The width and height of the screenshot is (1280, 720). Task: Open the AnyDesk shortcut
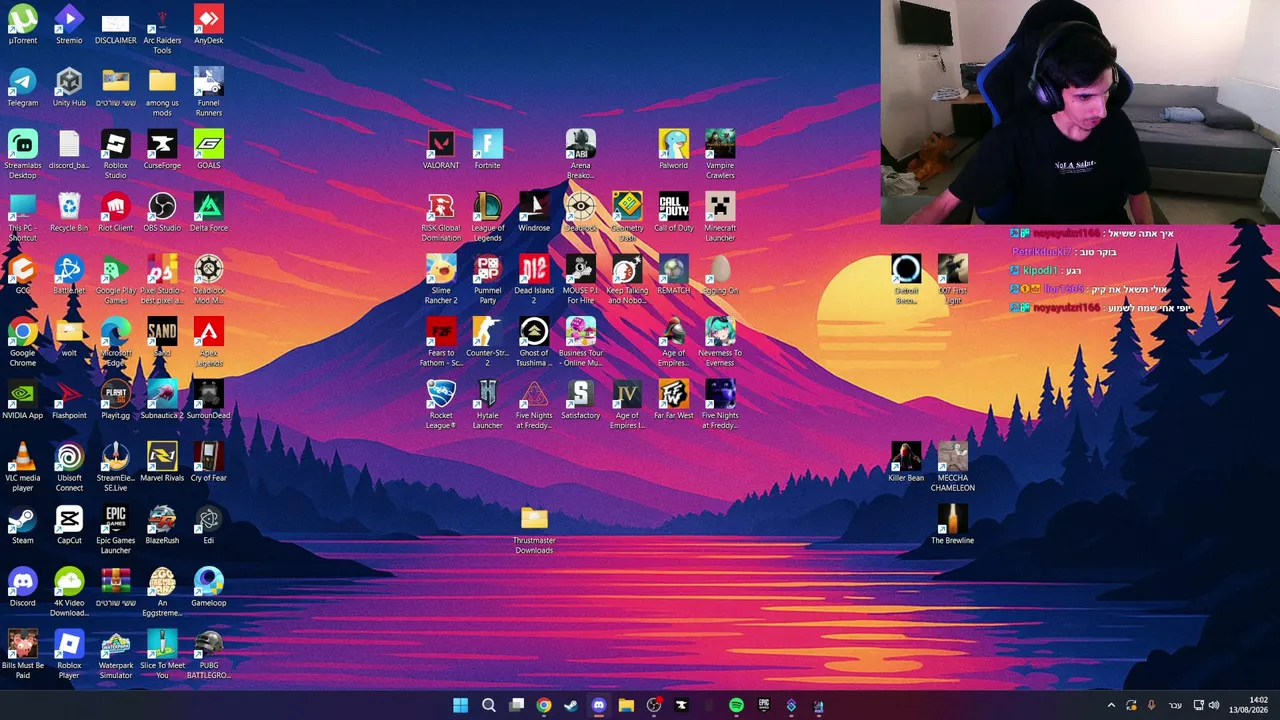click(x=208, y=26)
